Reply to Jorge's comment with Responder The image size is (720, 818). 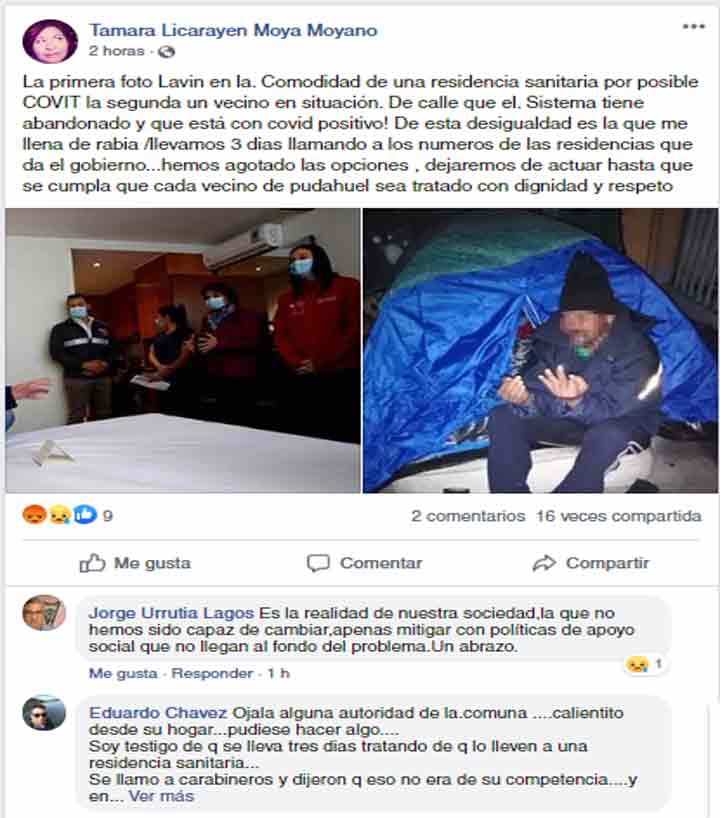pos(212,673)
